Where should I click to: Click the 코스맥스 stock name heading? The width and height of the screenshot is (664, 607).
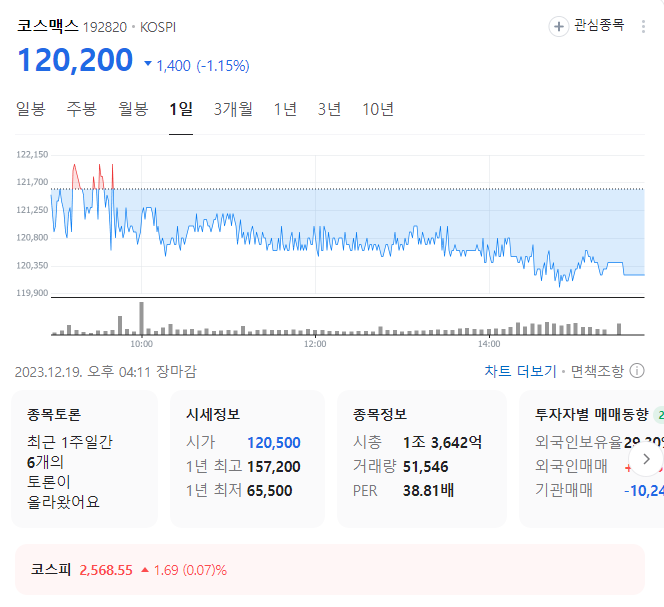click(48, 26)
